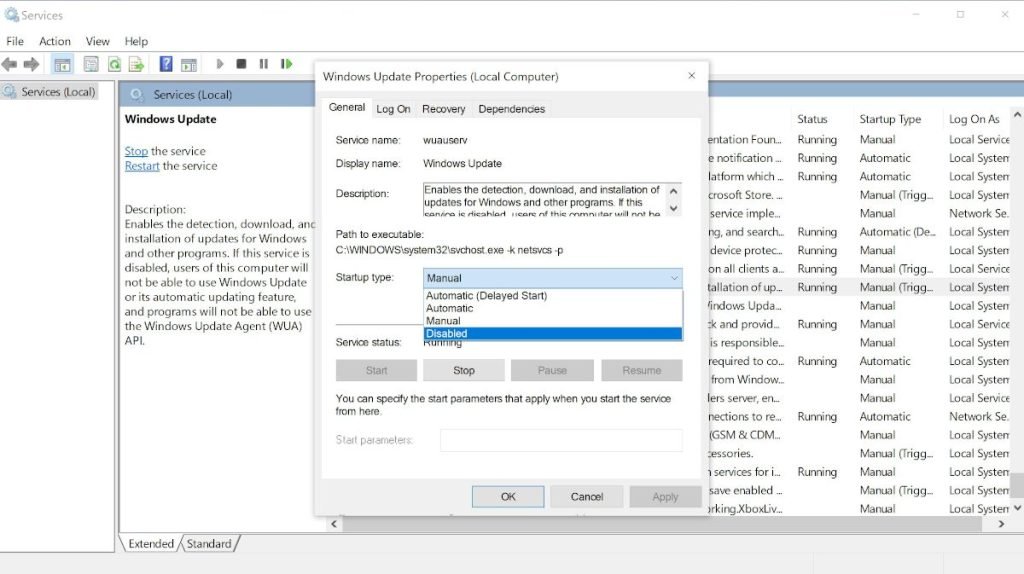This screenshot has height=574, width=1024.
Task: Click the dialog Start button
Action: point(376,370)
